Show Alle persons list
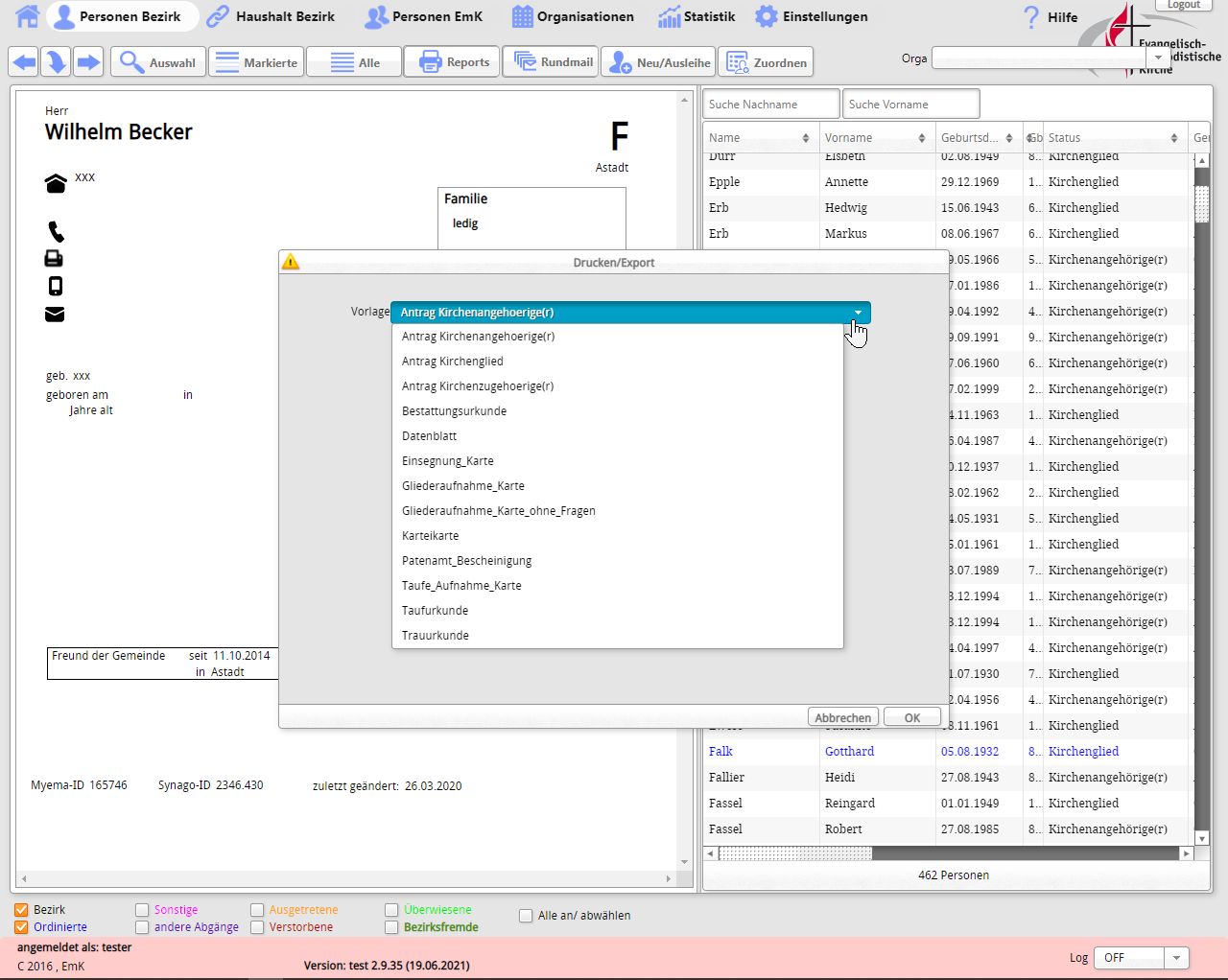 click(x=354, y=62)
